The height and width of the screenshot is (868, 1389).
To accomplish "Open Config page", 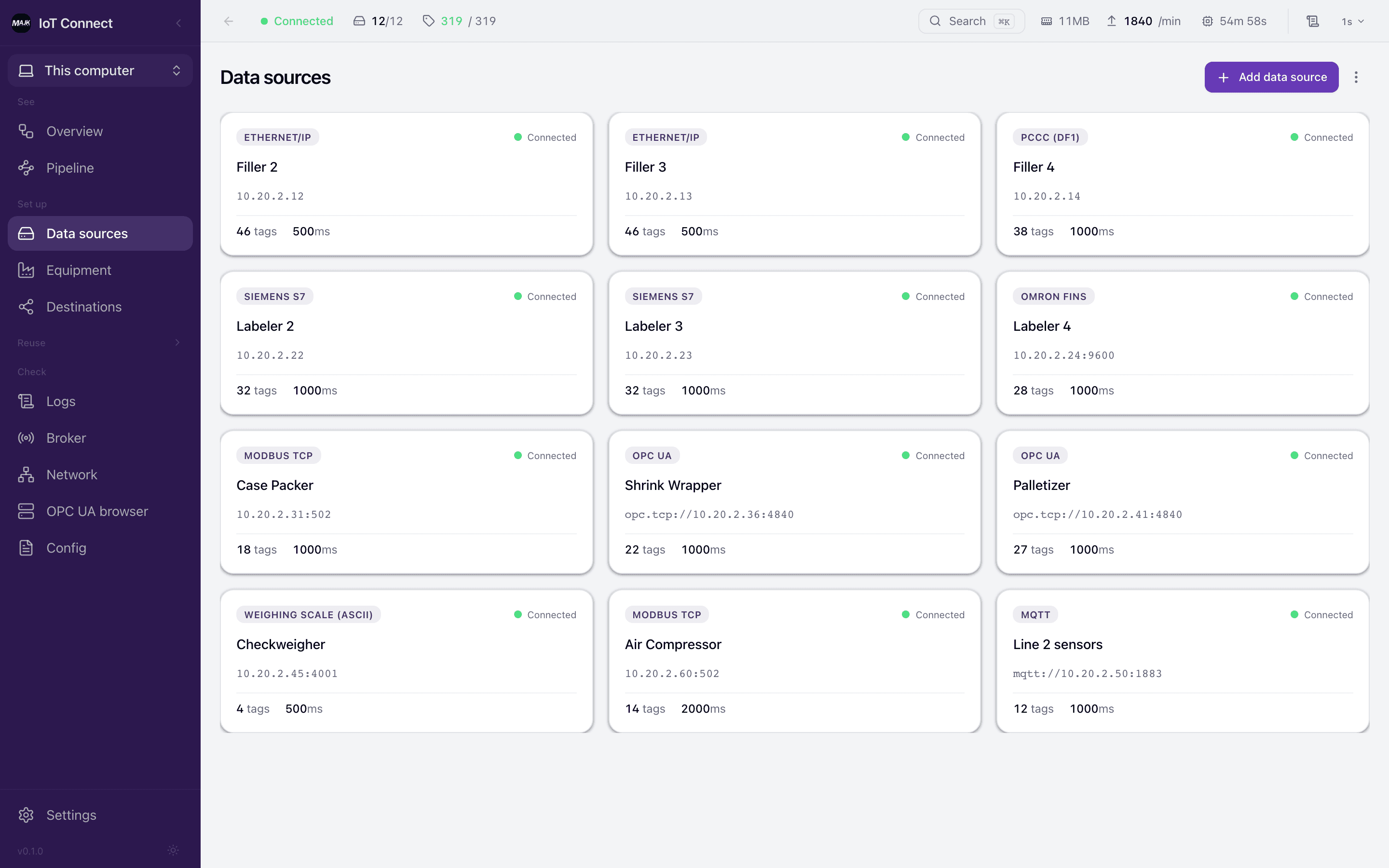I will pyautogui.click(x=100, y=548).
